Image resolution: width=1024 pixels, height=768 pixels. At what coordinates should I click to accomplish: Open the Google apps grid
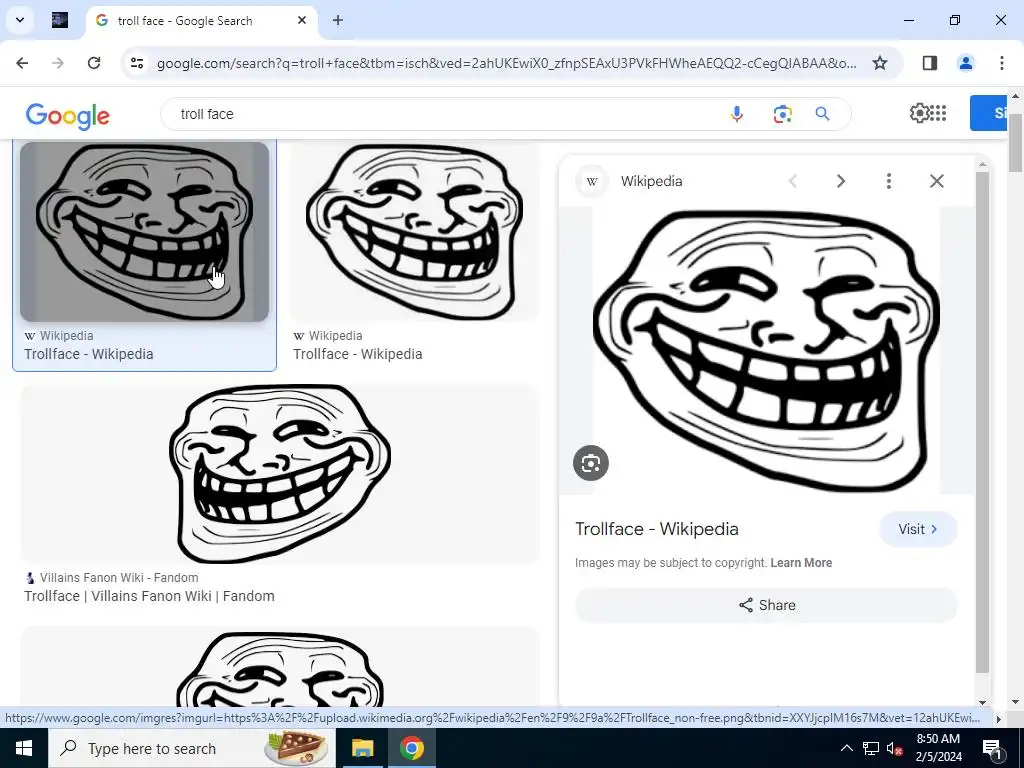point(938,113)
